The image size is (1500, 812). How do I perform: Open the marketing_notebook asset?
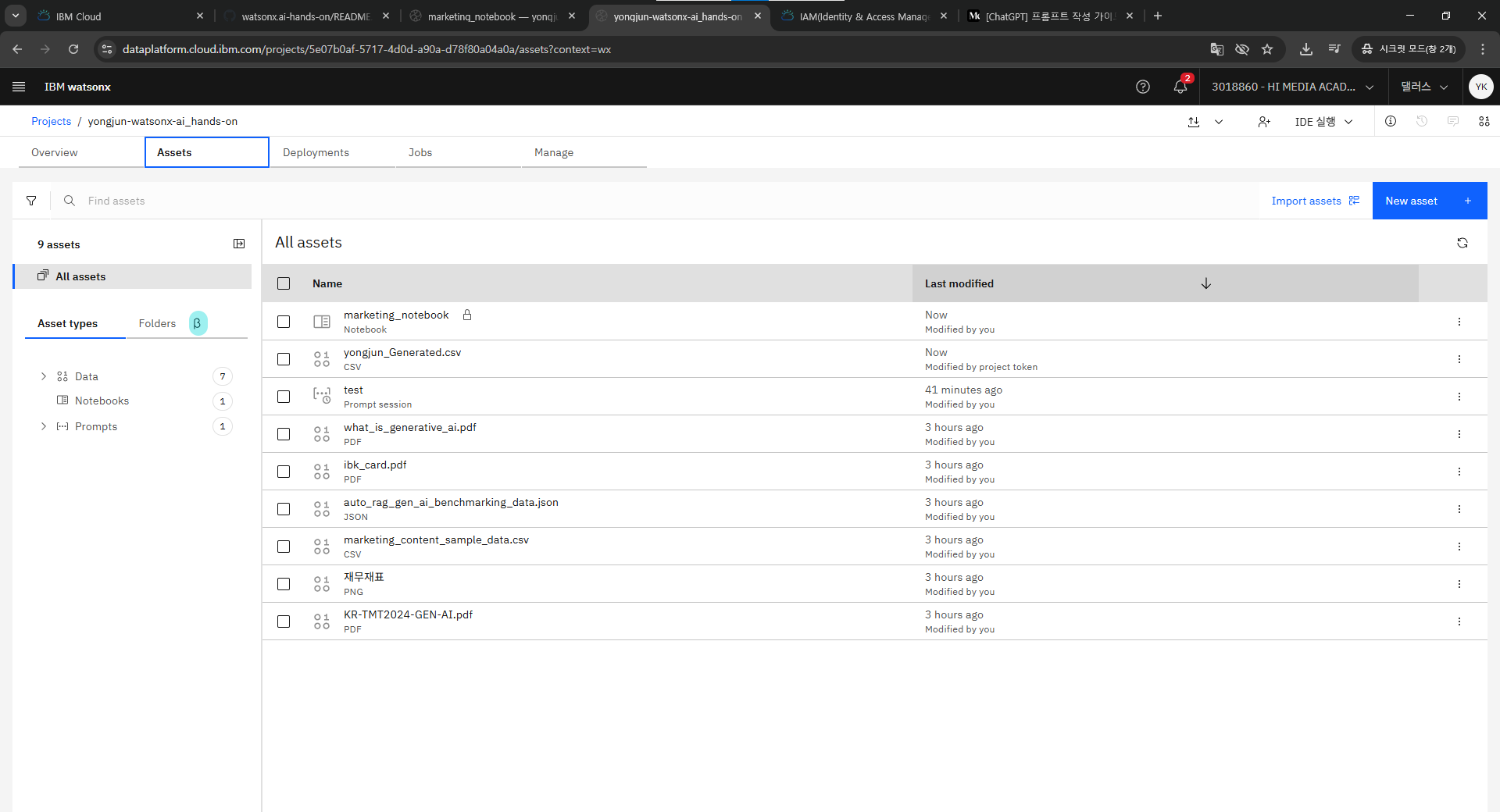click(396, 315)
